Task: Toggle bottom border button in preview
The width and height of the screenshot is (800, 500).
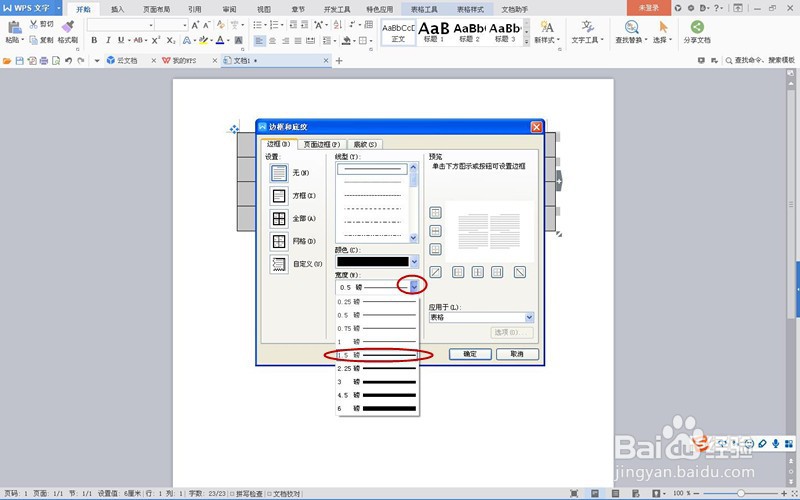Action: click(x=435, y=249)
